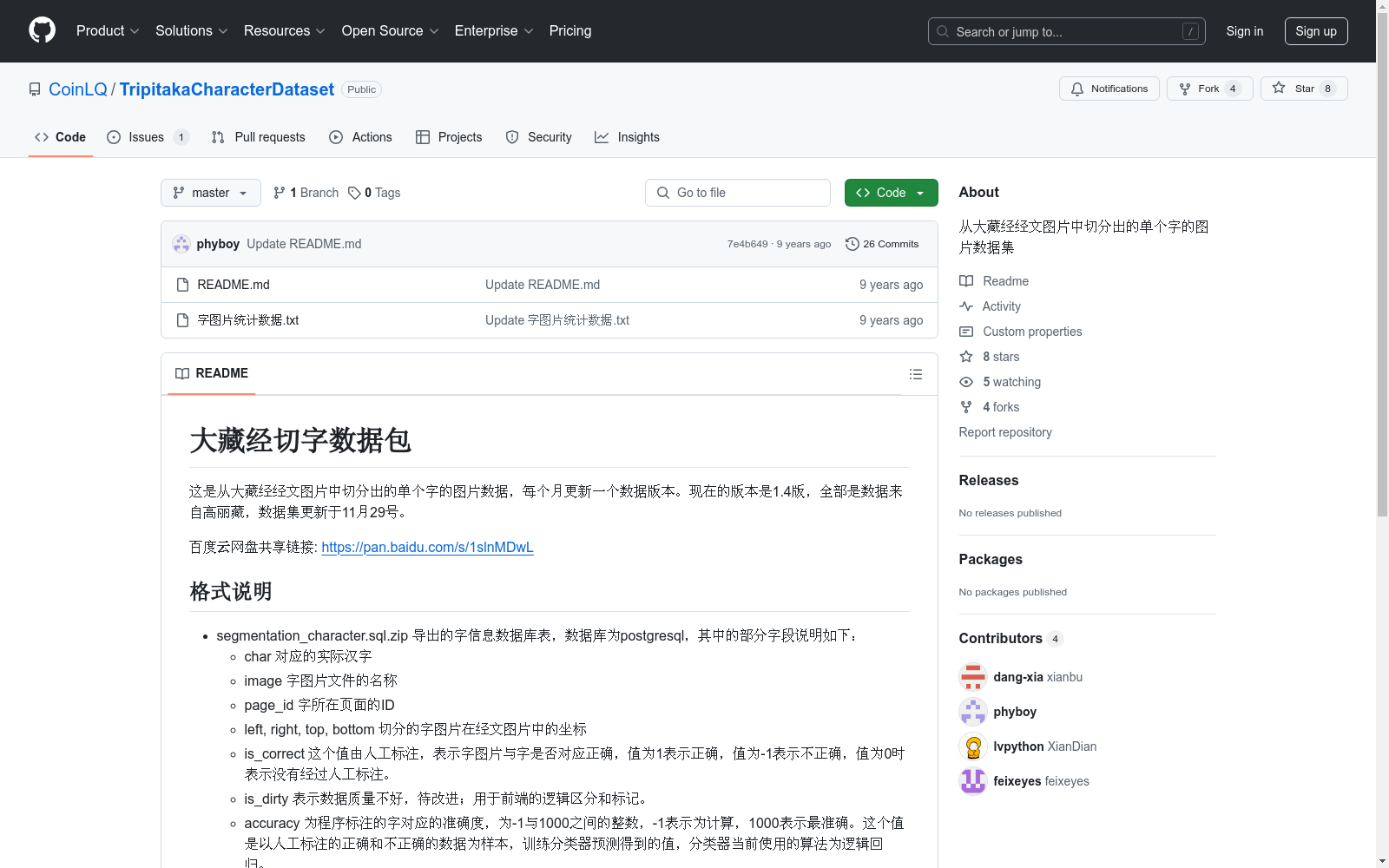This screenshot has height=868, width=1389.
Task: View the 1 Branch list
Action: click(x=306, y=193)
